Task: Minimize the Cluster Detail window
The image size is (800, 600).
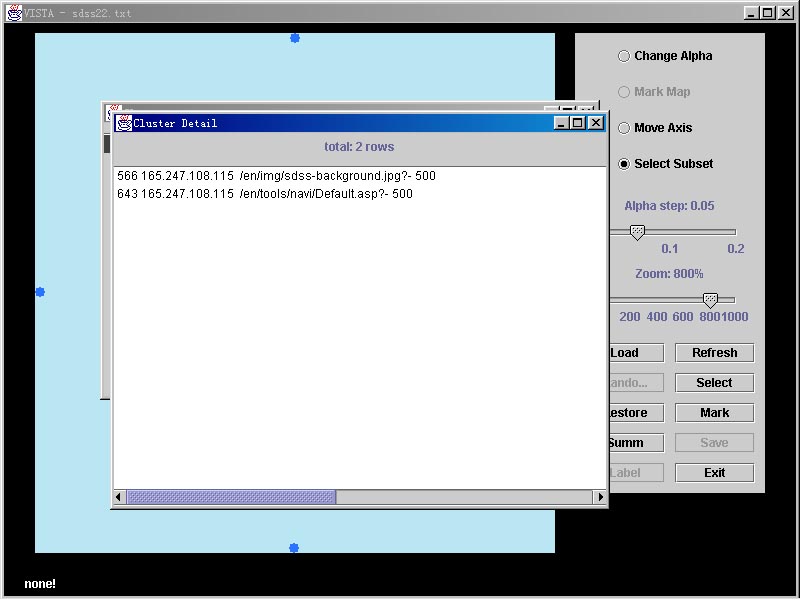Action: [562, 123]
